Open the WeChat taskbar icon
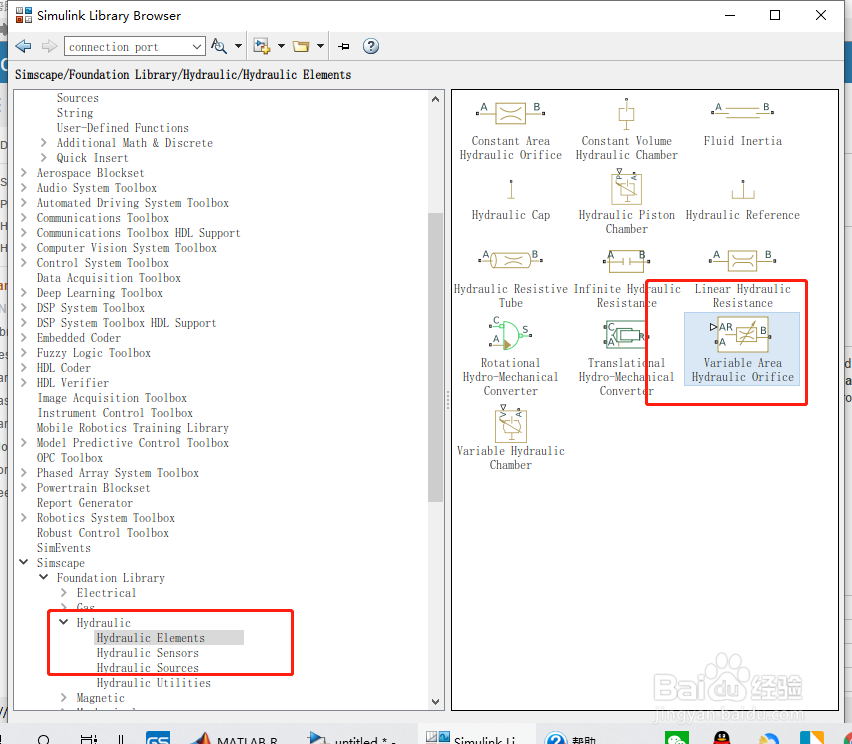Screen dimensions: 852x744 (676, 737)
